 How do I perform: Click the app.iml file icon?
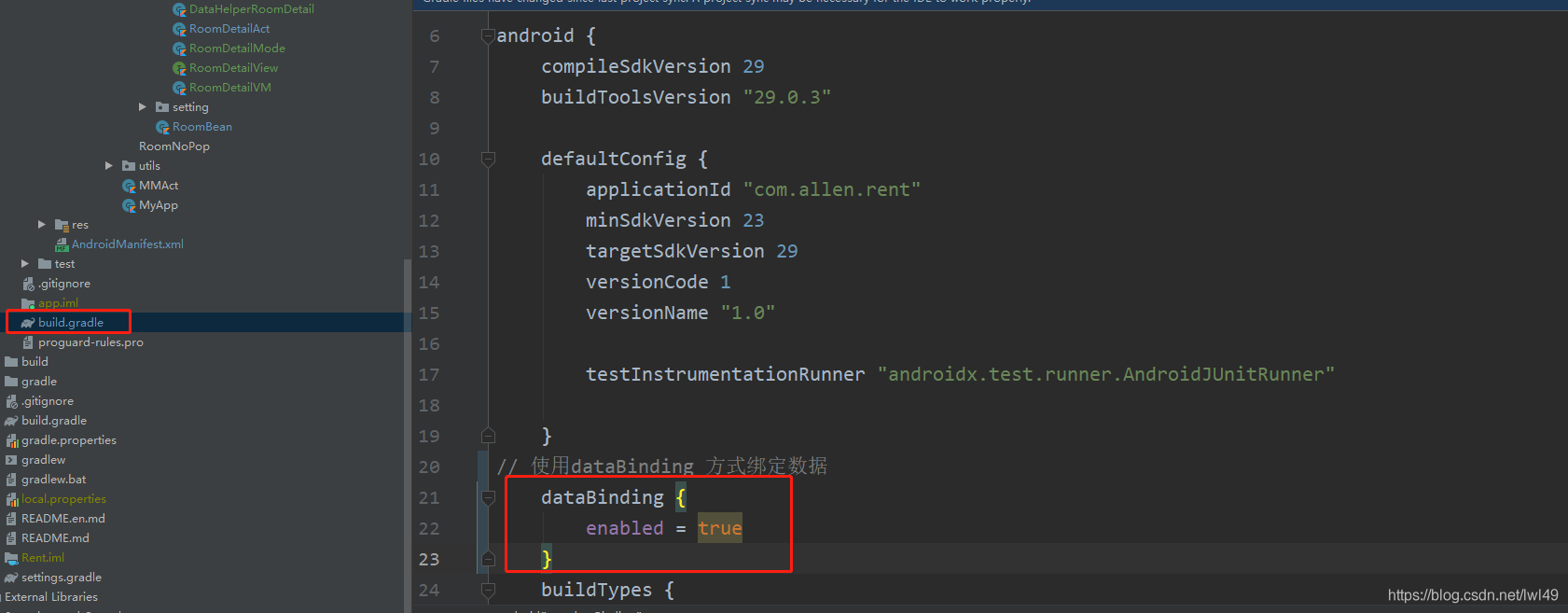pyautogui.click(x=28, y=303)
